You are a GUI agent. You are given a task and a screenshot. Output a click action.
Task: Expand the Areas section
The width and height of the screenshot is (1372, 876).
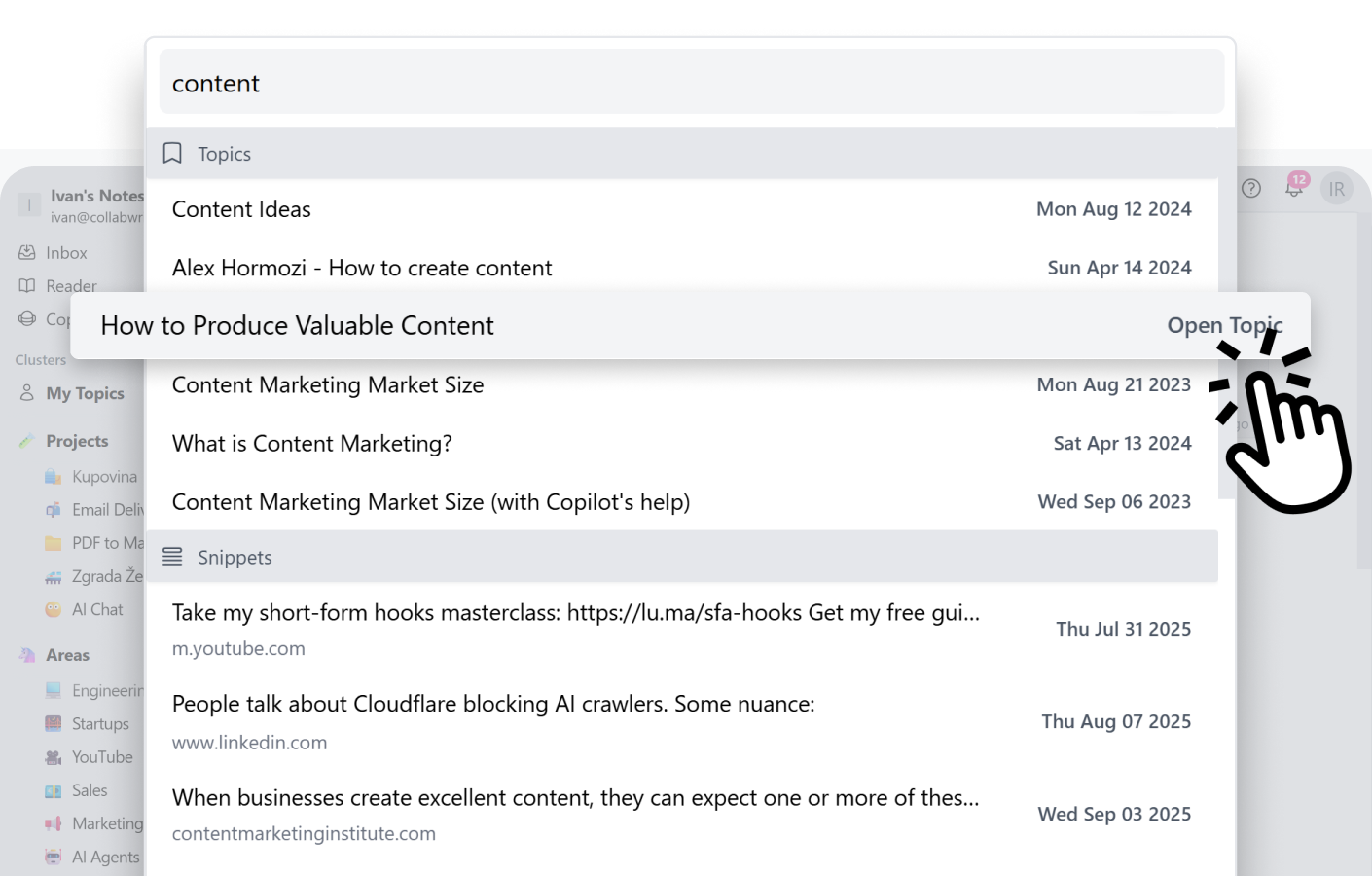[67, 655]
